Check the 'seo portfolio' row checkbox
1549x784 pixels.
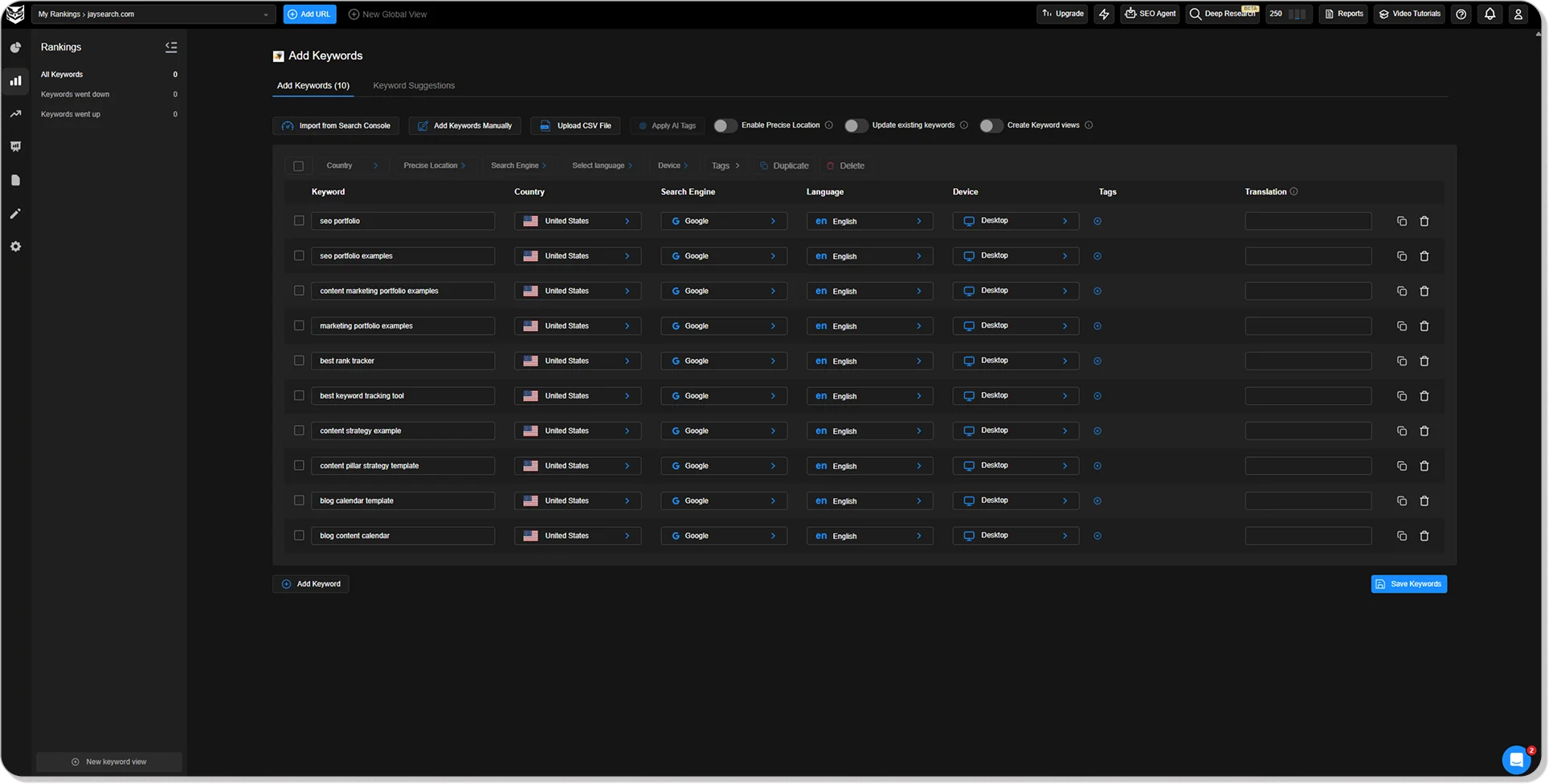click(299, 221)
